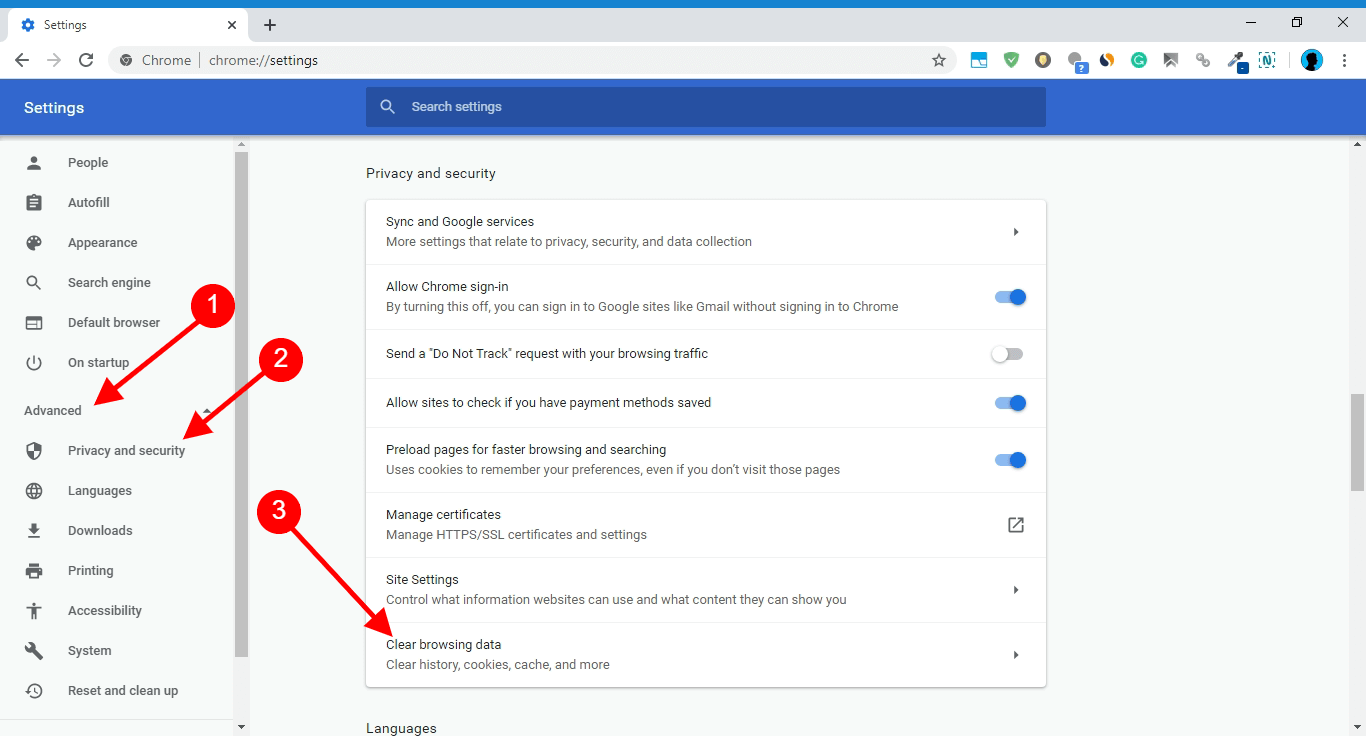Viewport: 1366px width, 736px height.
Task: Click the browser forward arrow
Action: tap(54, 60)
